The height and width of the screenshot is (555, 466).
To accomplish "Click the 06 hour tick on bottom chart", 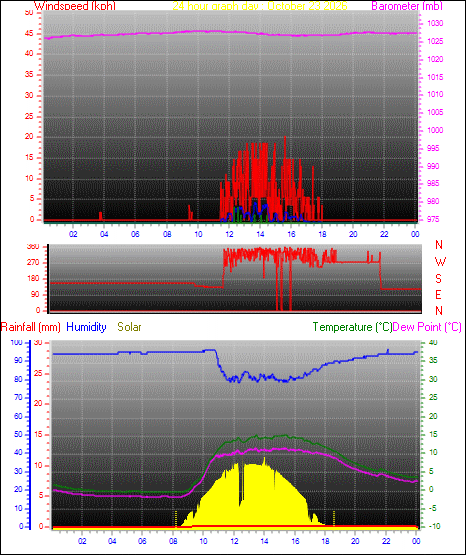I will click(142, 541).
